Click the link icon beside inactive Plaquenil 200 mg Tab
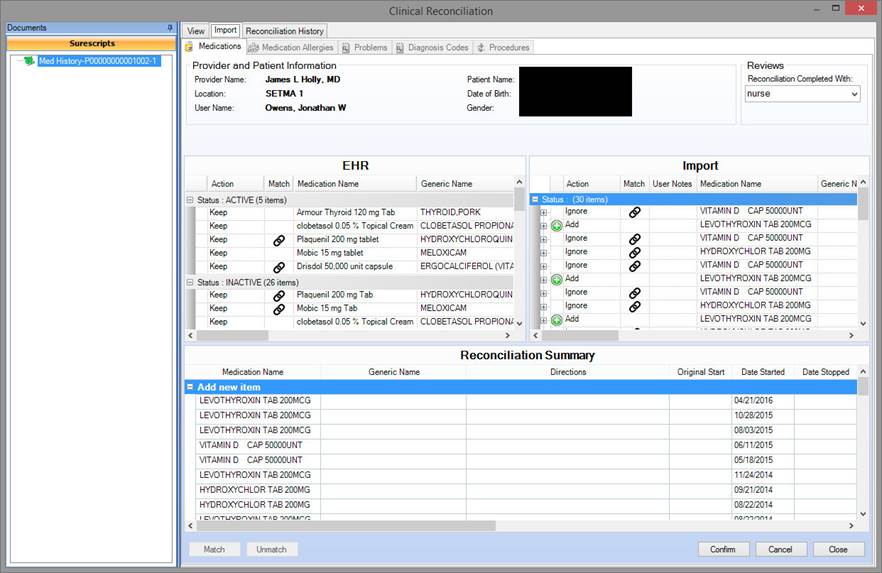Image resolution: width=882 pixels, height=573 pixels. (279, 296)
